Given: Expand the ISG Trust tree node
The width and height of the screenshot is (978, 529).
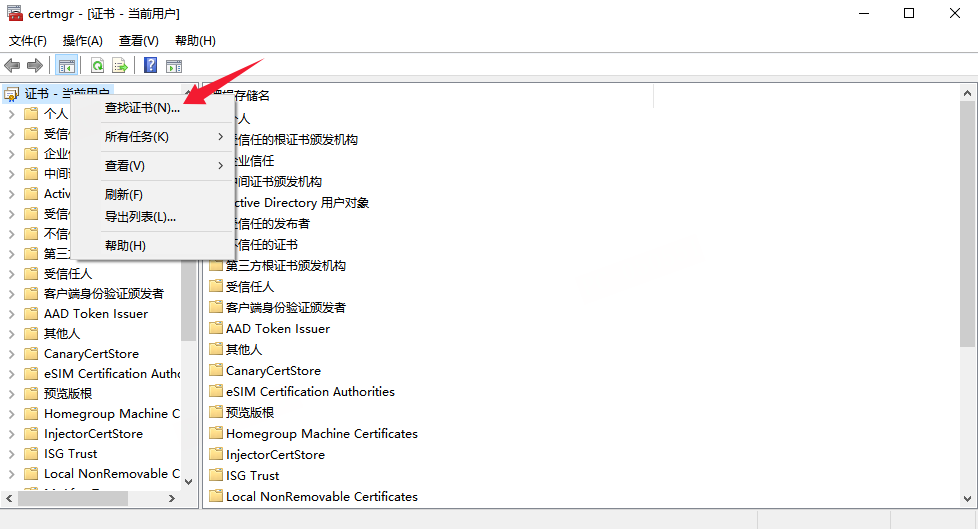Looking at the screenshot, I should (x=11, y=454).
